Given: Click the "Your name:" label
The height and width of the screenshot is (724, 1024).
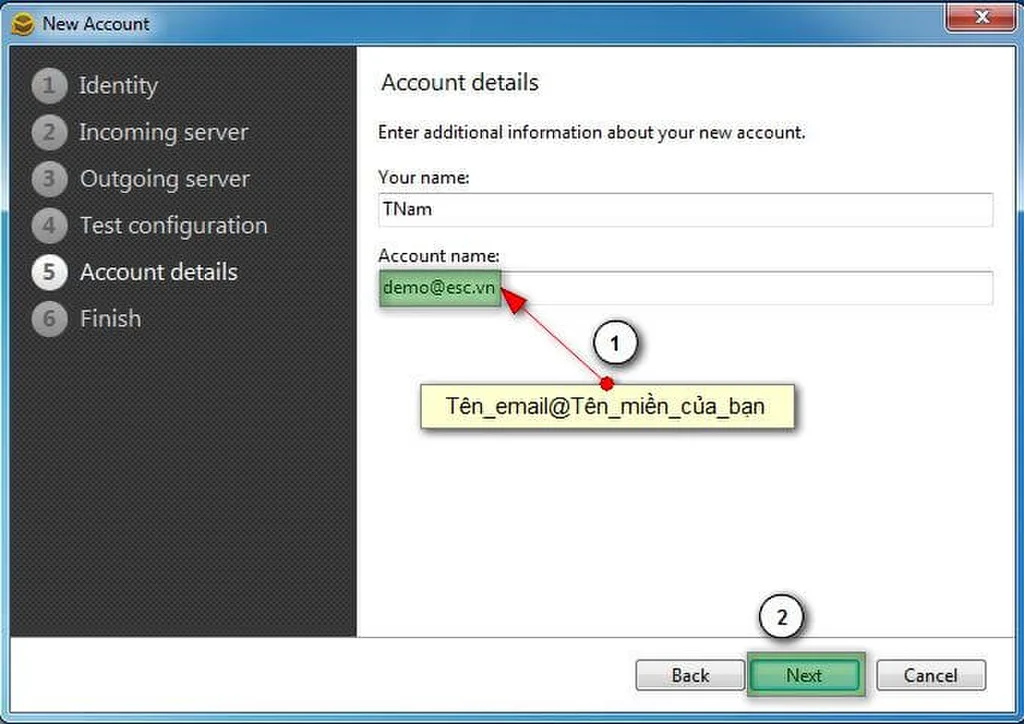Looking at the screenshot, I should tap(424, 178).
